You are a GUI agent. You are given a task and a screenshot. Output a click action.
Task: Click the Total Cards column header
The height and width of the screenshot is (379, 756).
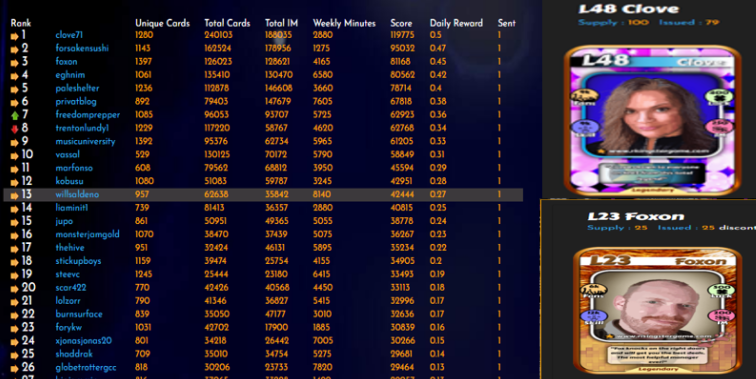point(227,23)
